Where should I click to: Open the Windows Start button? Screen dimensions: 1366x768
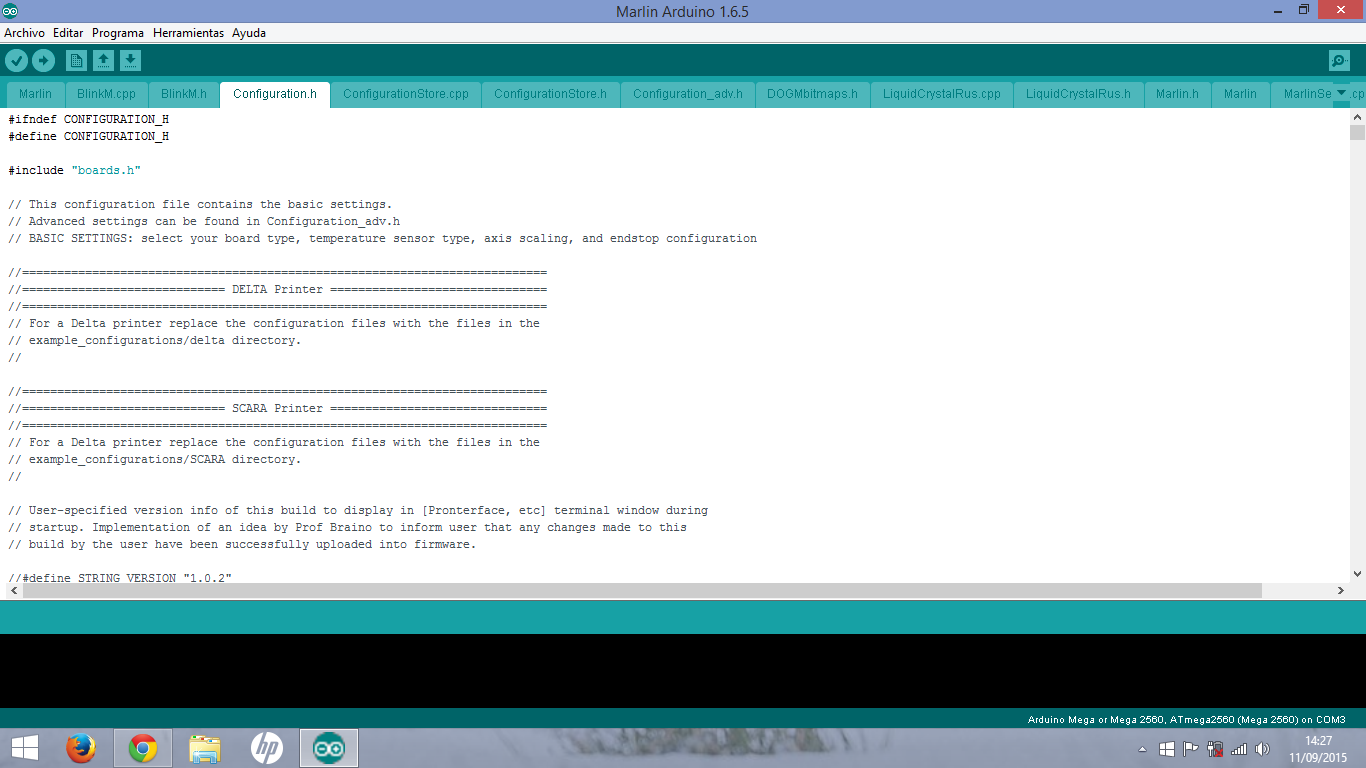[x=25, y=748]
